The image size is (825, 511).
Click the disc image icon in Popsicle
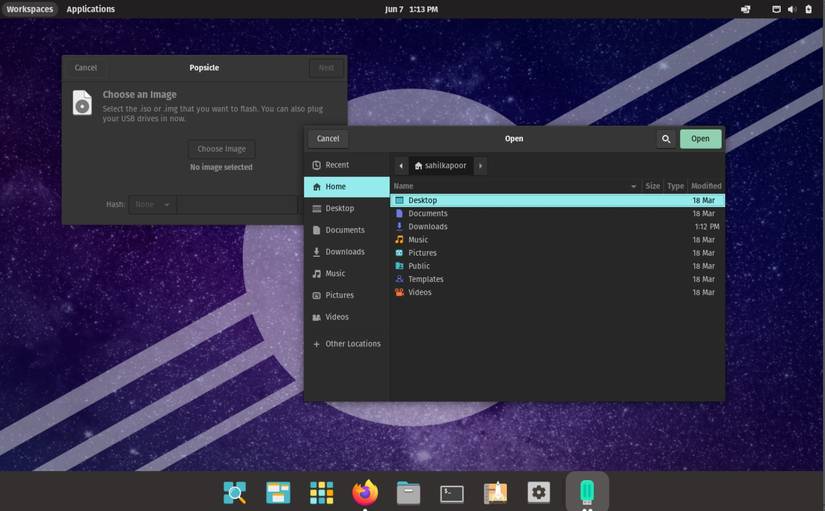82,103
